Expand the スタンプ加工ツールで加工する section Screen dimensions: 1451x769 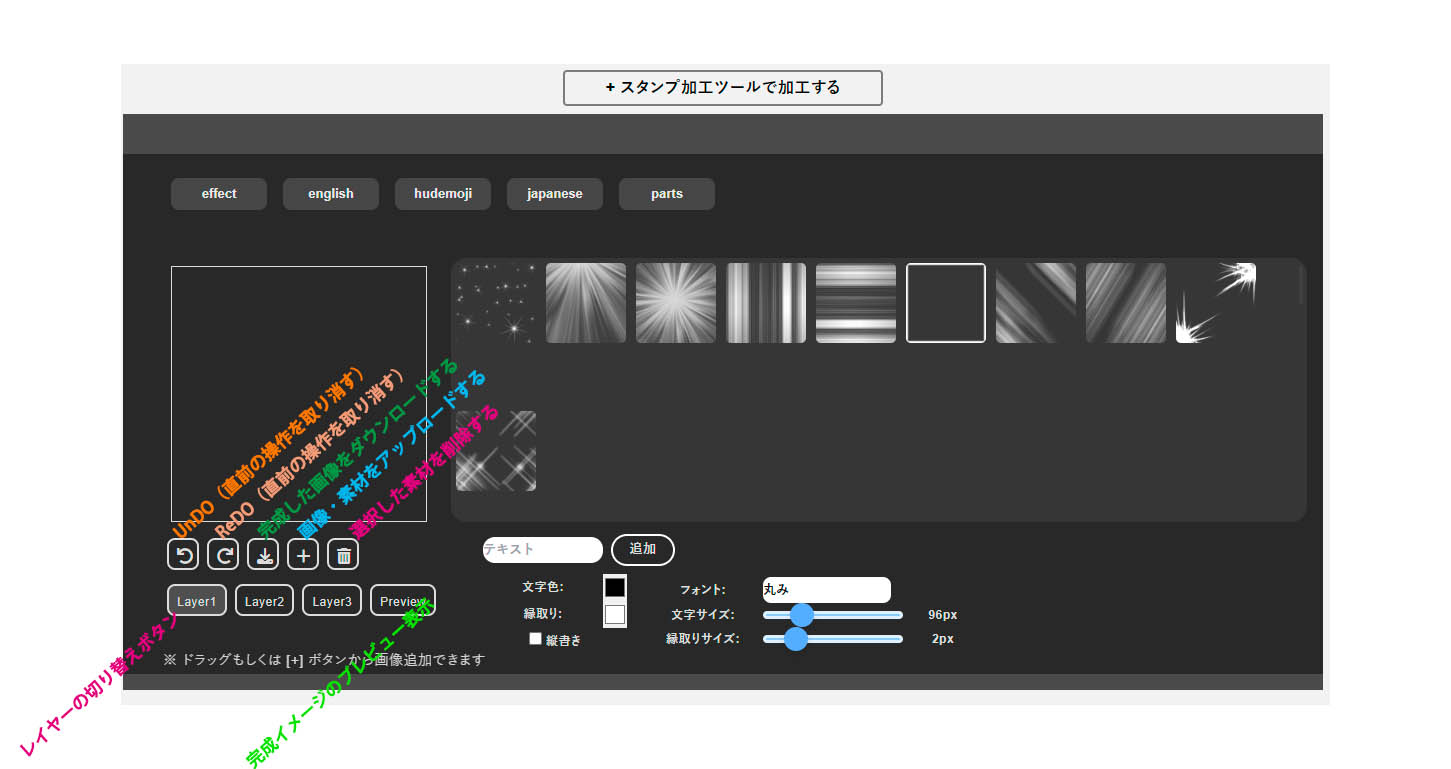pos(723,88)
